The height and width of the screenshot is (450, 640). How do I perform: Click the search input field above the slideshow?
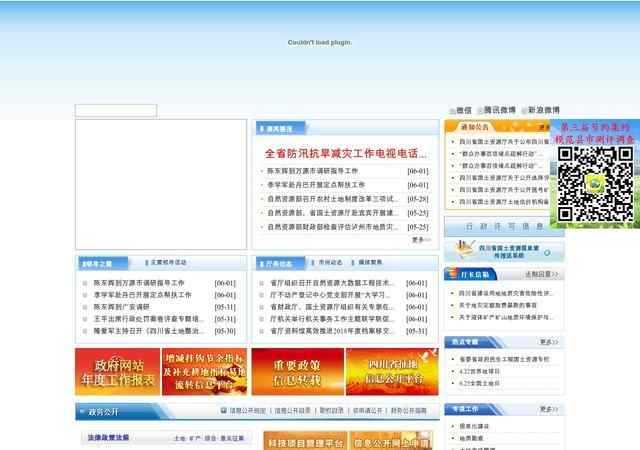point(116,111)
